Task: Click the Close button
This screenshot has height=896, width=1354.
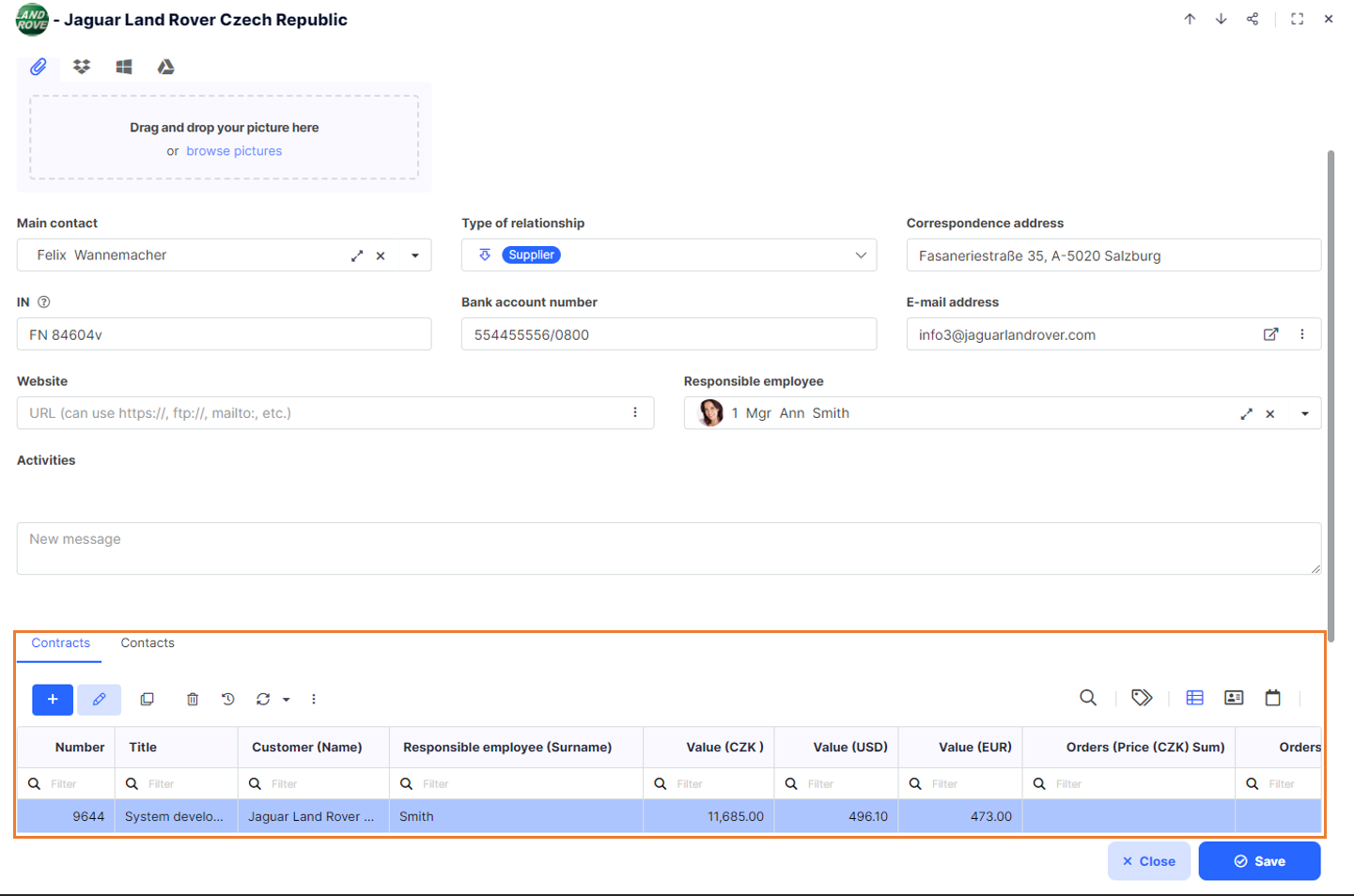Action: pyautogui.click(x=1149, y=861)
